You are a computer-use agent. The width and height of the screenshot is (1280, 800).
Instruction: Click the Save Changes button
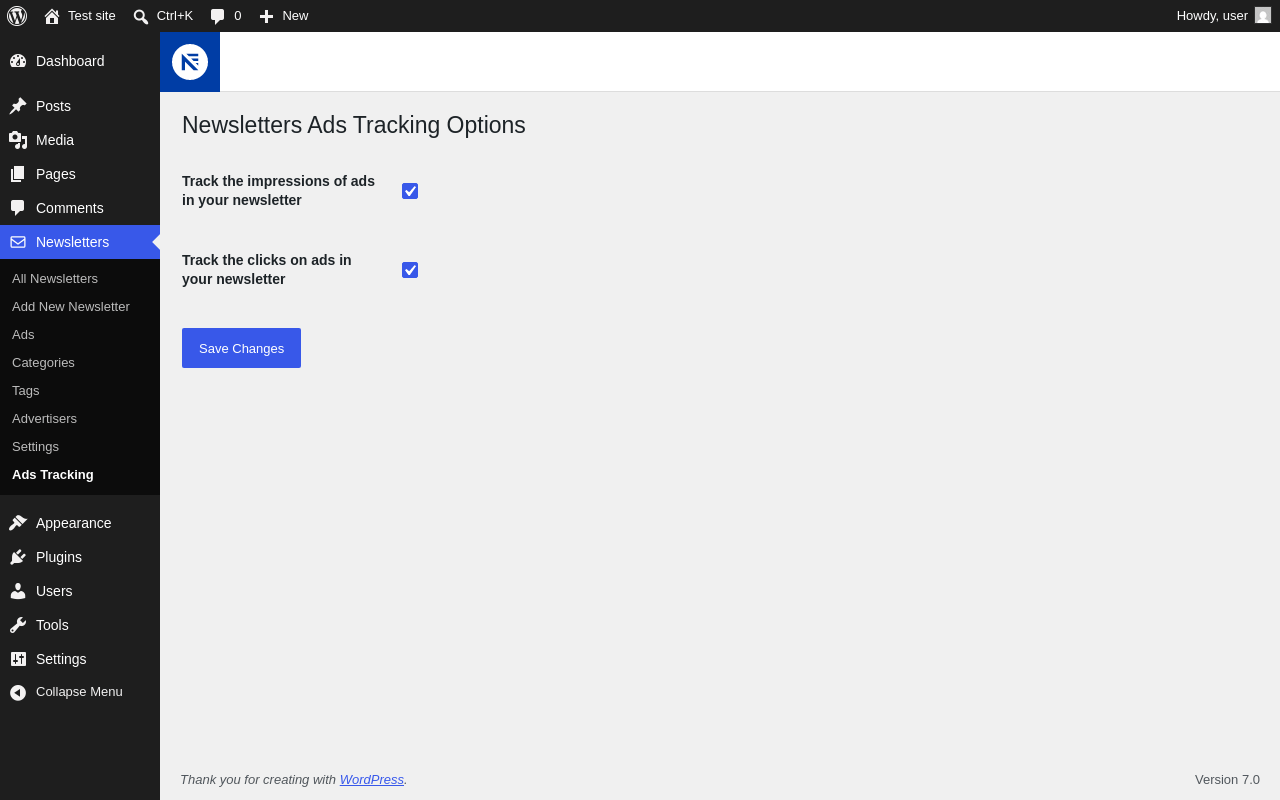[x=241, y=348]
